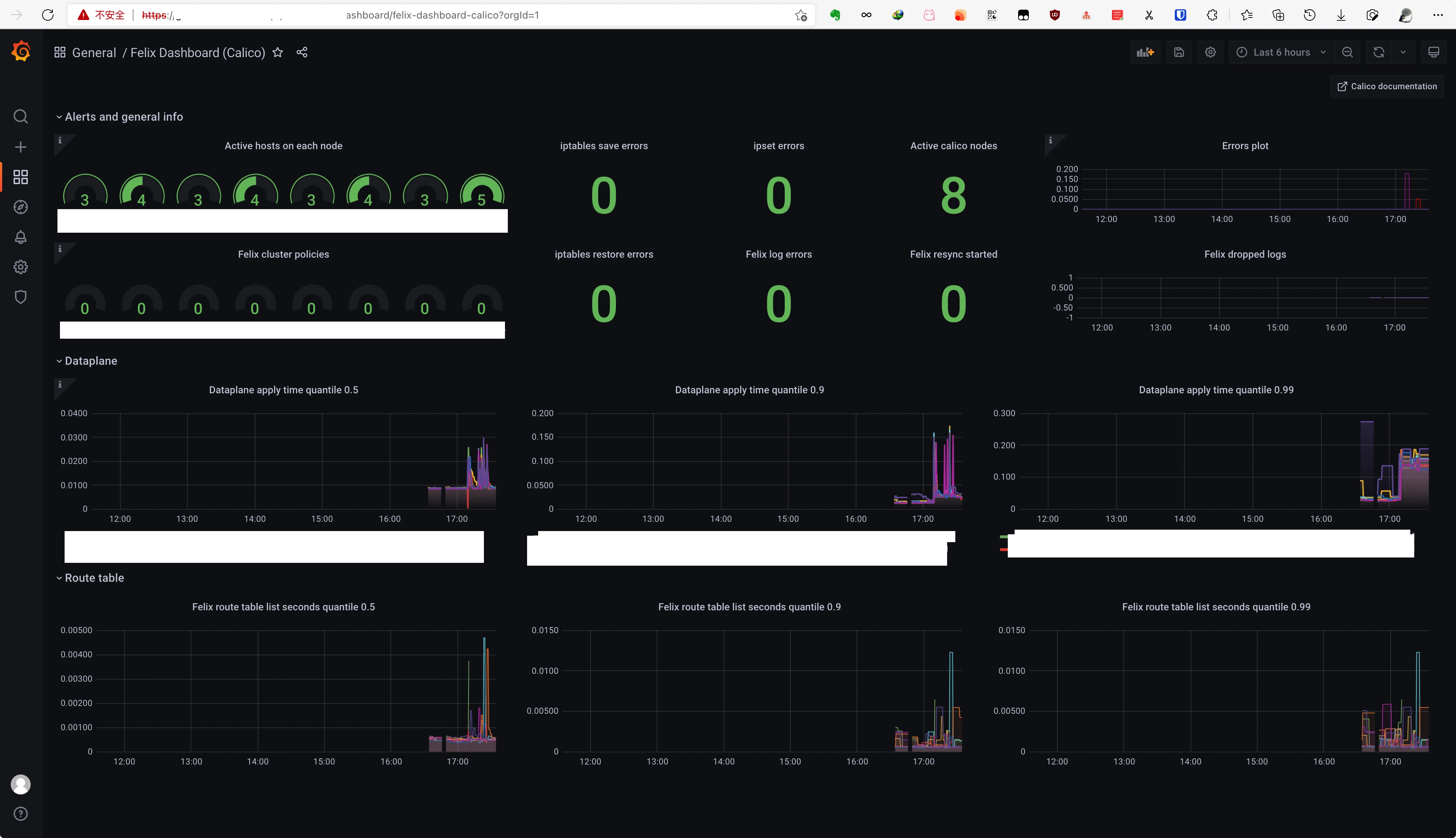Open the dashboard settings gear icon
The height and width of the screenshot is (838, 1456).
click(x=1210, y=52)
